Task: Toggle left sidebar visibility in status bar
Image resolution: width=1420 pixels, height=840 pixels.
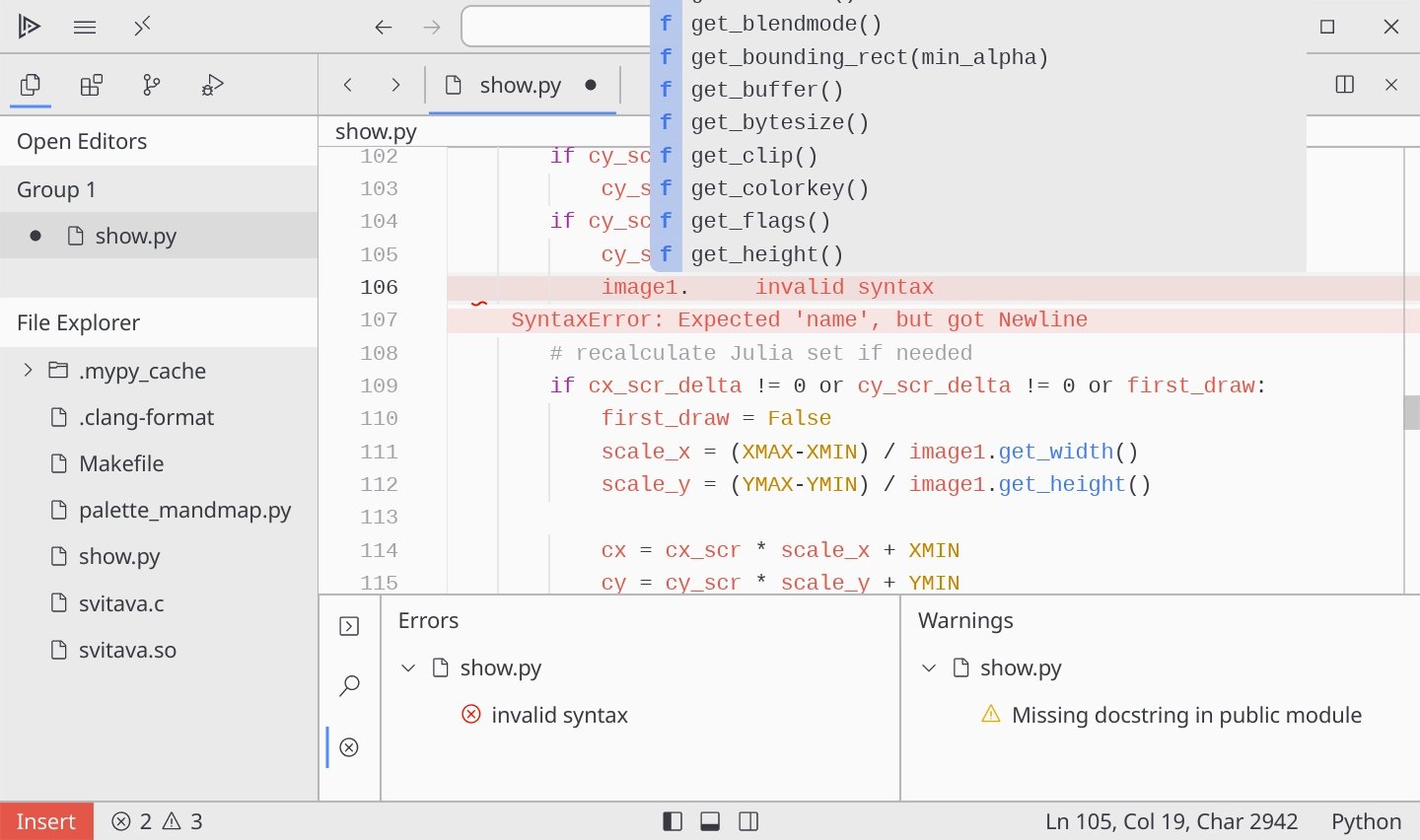Action: pyautogui.click(x=673, y=821)
